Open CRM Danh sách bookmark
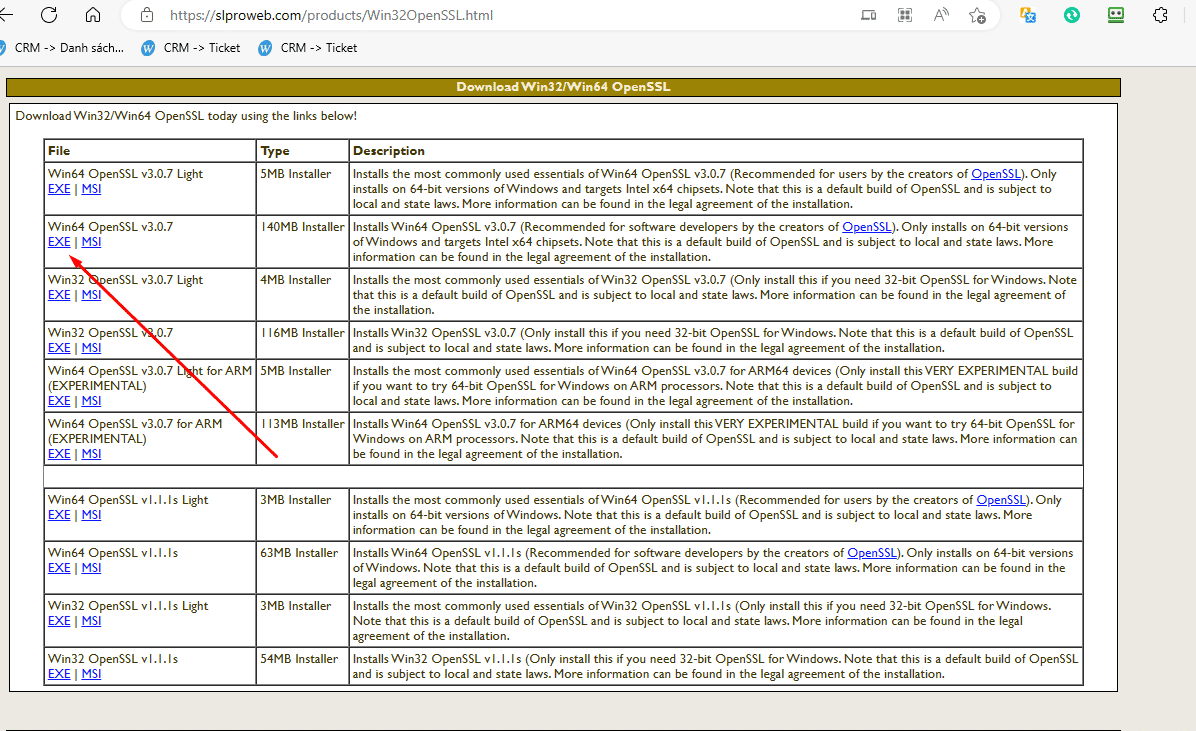 (x=63, y=48)
